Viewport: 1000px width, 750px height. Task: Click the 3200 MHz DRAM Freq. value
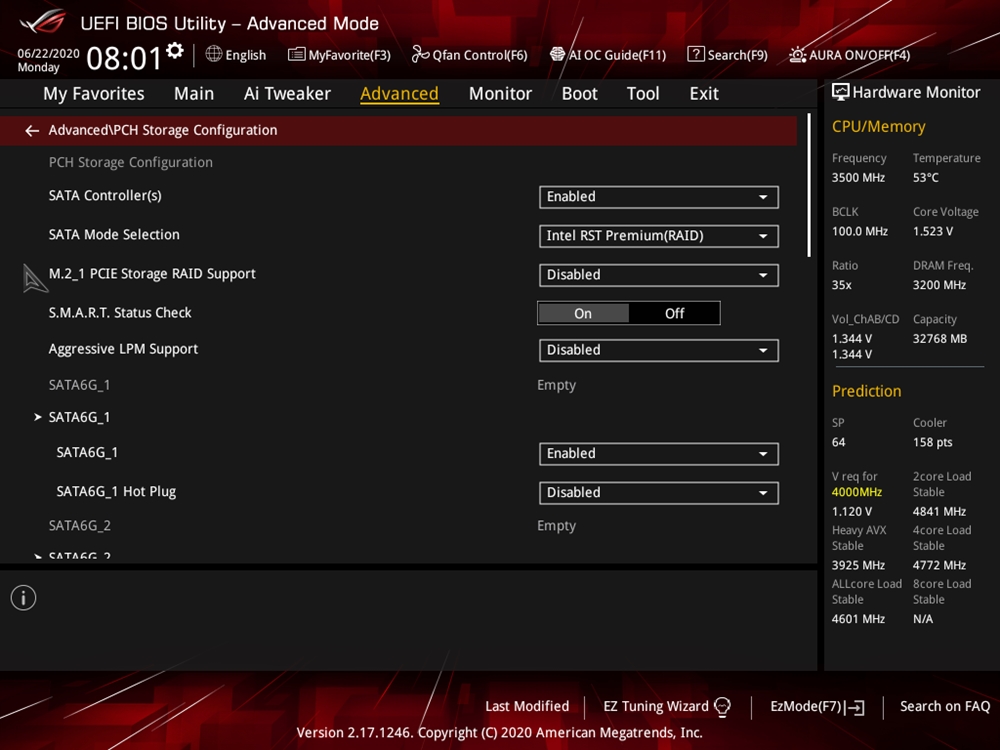(x=939, y=284)
